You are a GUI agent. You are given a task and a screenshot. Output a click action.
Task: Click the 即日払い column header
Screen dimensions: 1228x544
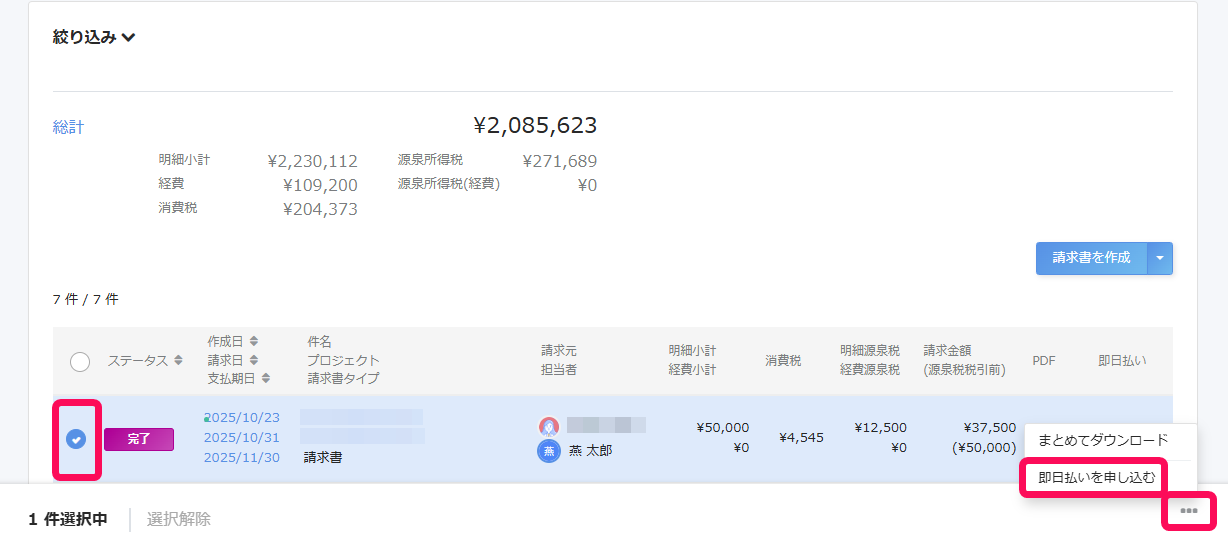pos(1122,360)
